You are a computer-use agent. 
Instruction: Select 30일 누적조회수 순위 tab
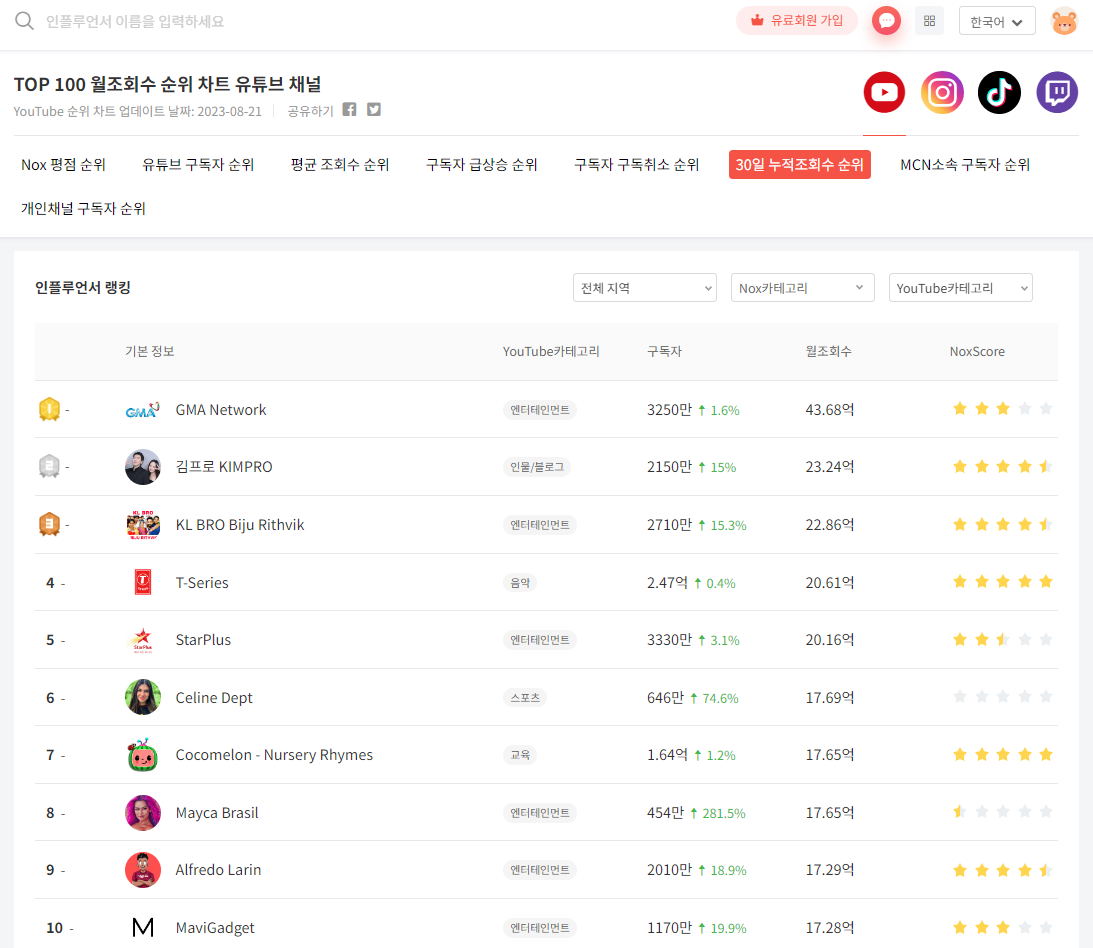coord(800,165)
